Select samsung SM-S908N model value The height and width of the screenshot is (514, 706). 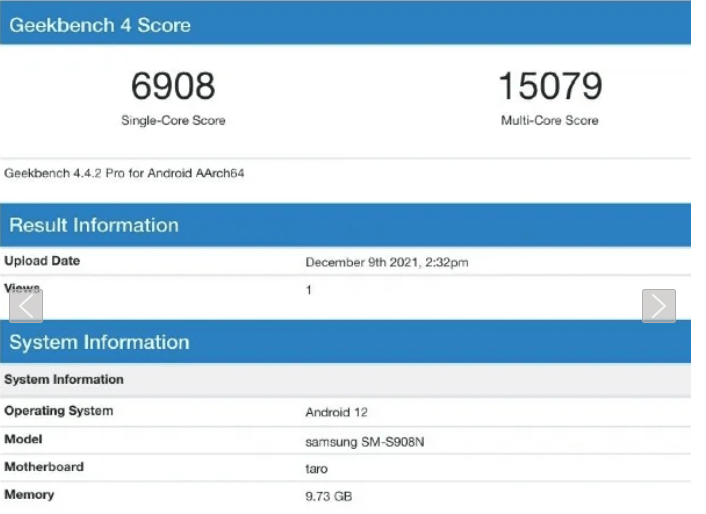point(365,442)
